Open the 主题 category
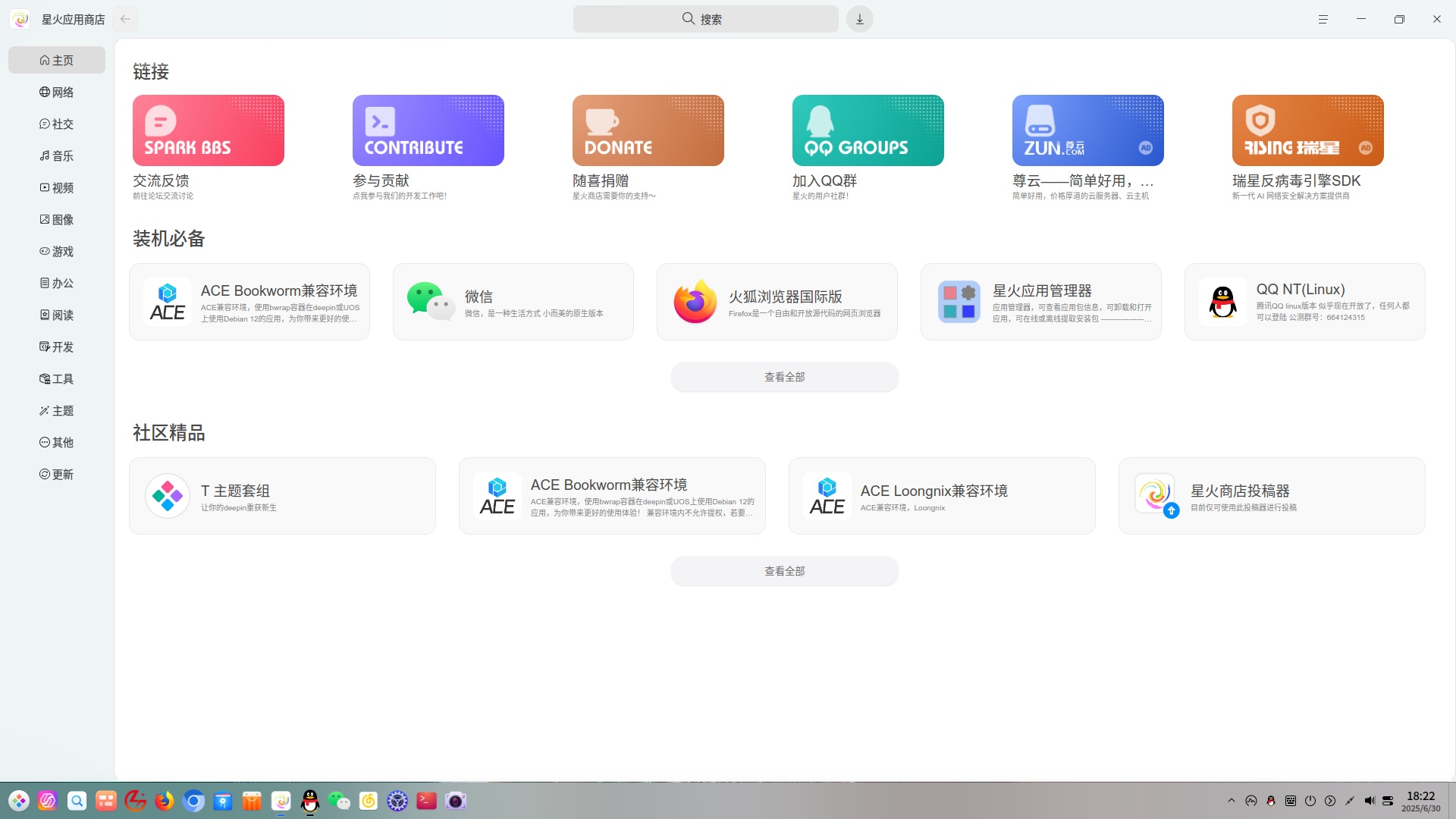This screenshot has width=1456, height=819. (57, 410)
